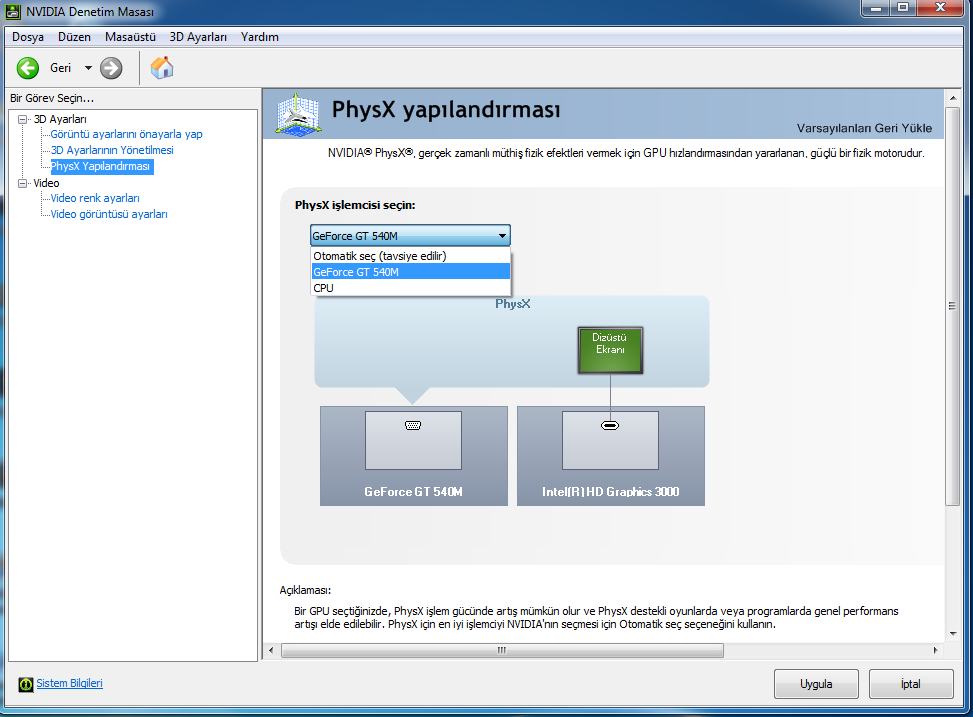The image size is (973, 717).
Task: Open the Dosya menu
Action: coord(28,37)
